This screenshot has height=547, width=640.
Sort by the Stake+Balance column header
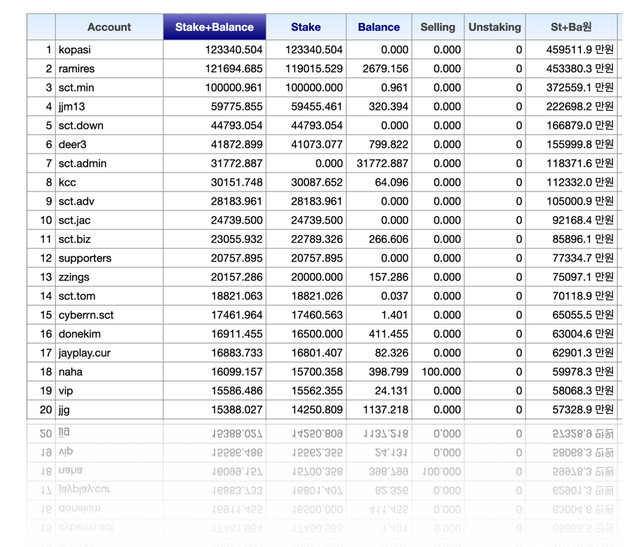click(215, 27)
